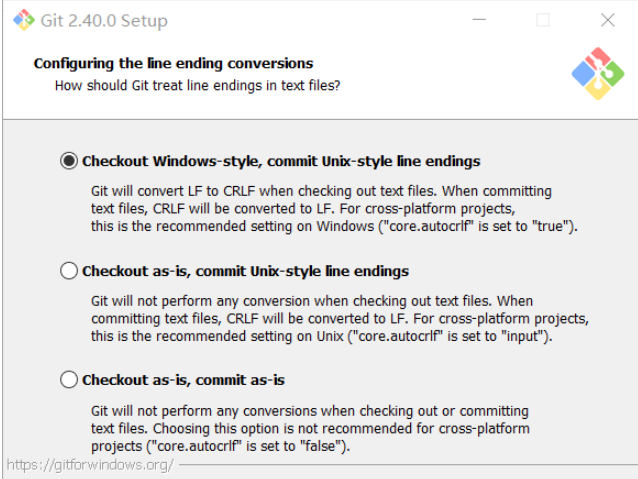
Task: Click the description mentioning core.autocrlf set to "false"
Action: tap(220, 446)
